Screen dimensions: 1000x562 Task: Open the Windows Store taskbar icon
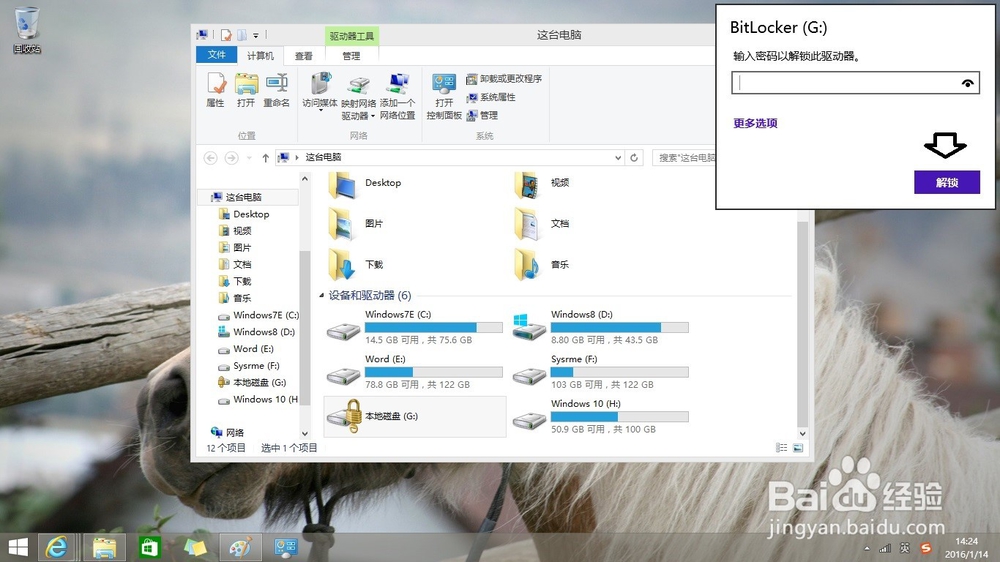click(149, 547)
